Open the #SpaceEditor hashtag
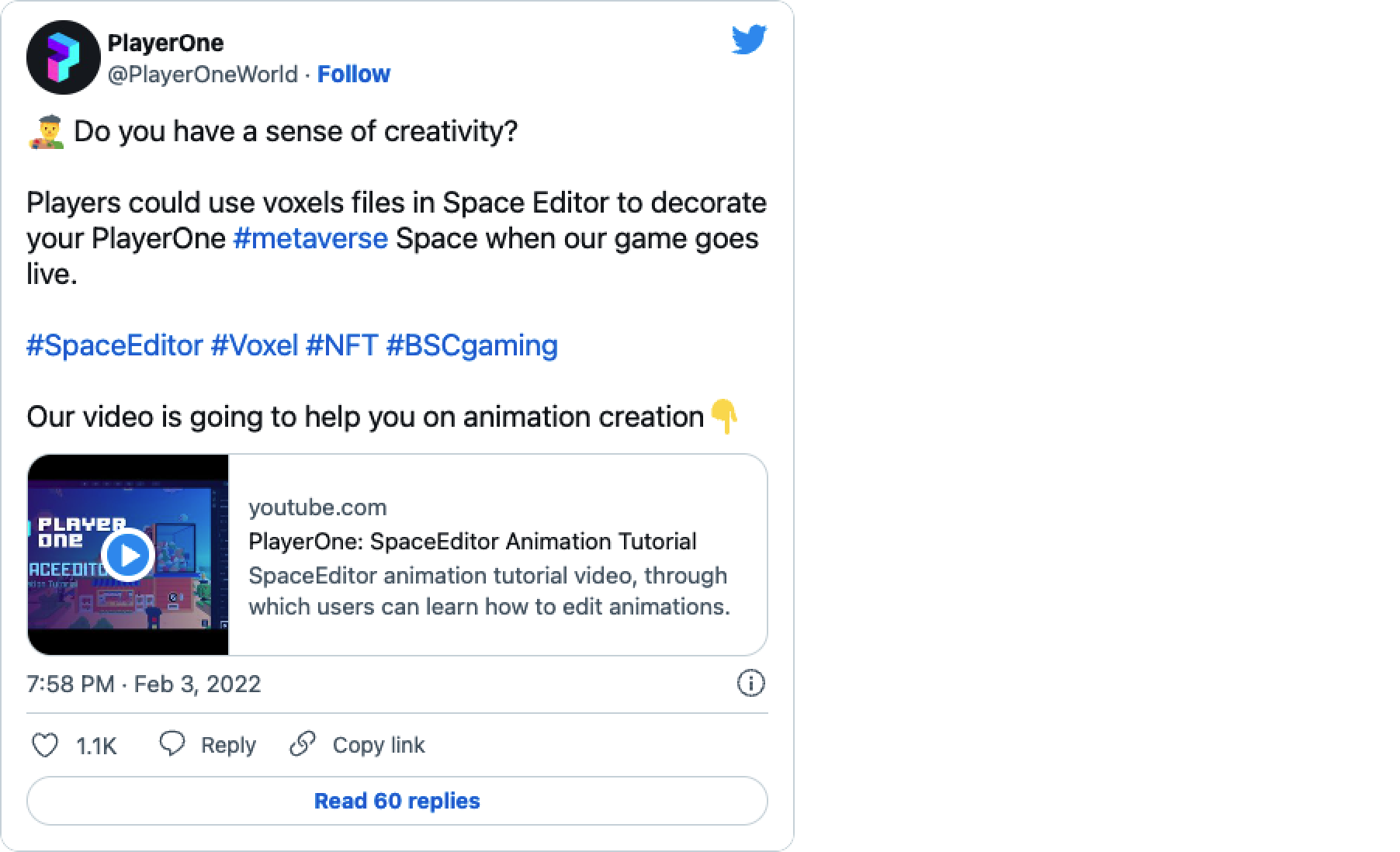The height and width of the screenshot is (852, 1400). (115, 345)
